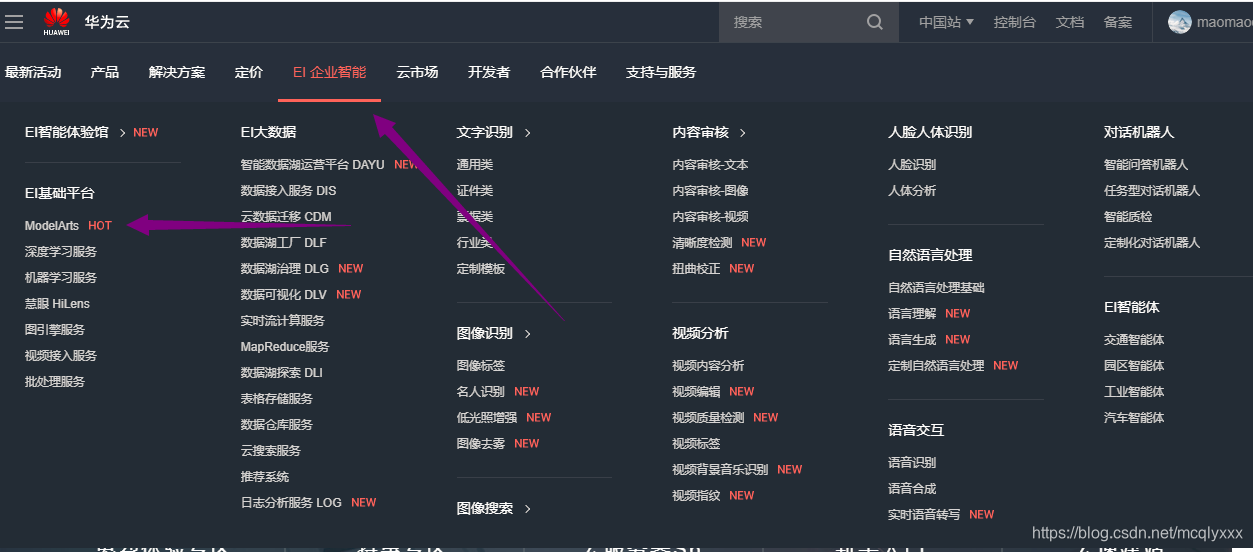This screenshot has height=552, width=1253.
Task: Click the search magnifier icon
Action: coord(875,22)
